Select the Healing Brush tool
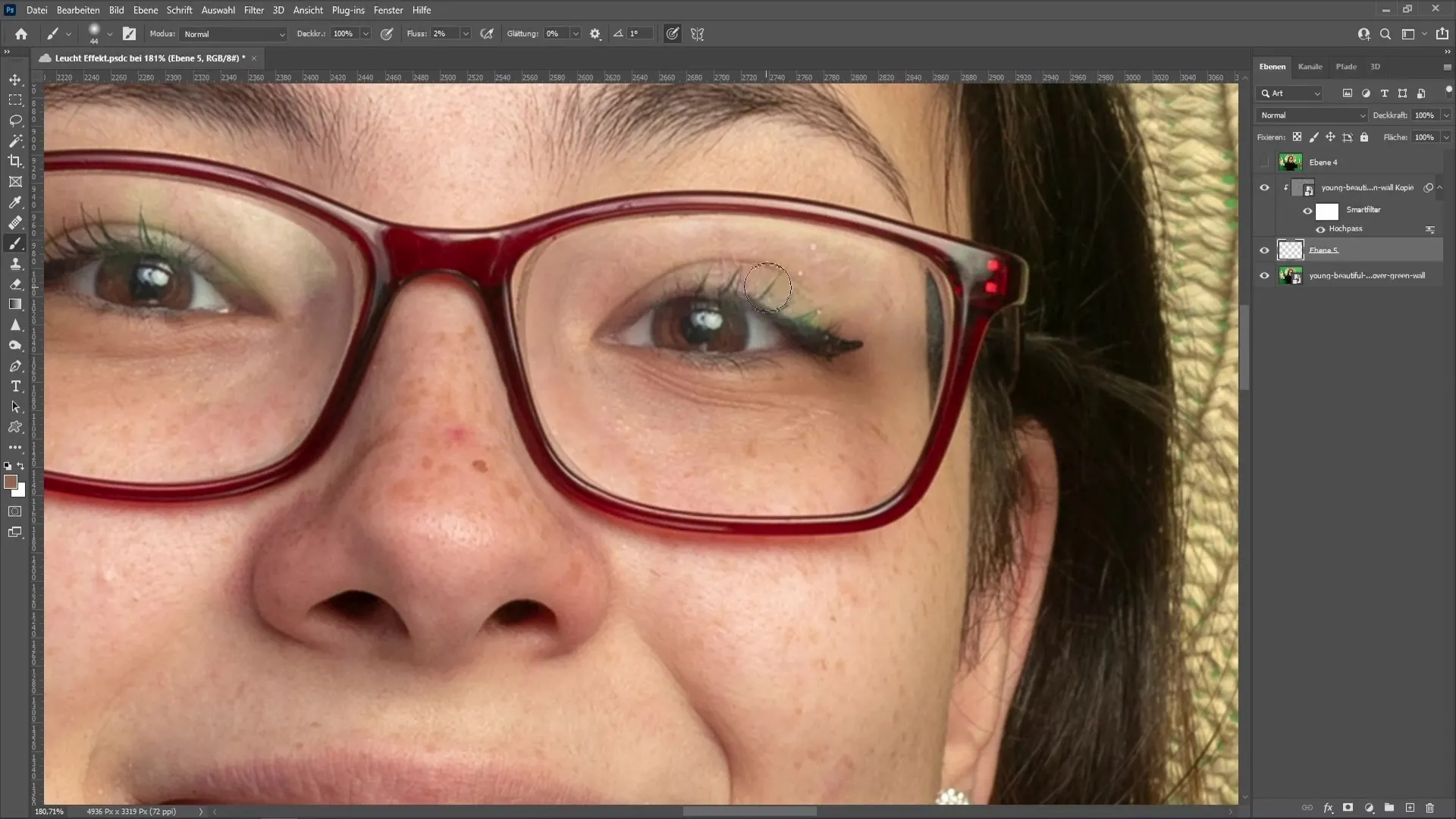This screenshot has height=819, width=1456. coord(15,222)
